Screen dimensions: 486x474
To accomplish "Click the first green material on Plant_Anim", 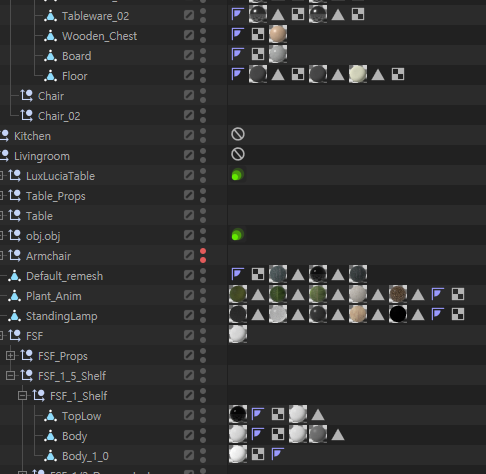I will [238, 294].
